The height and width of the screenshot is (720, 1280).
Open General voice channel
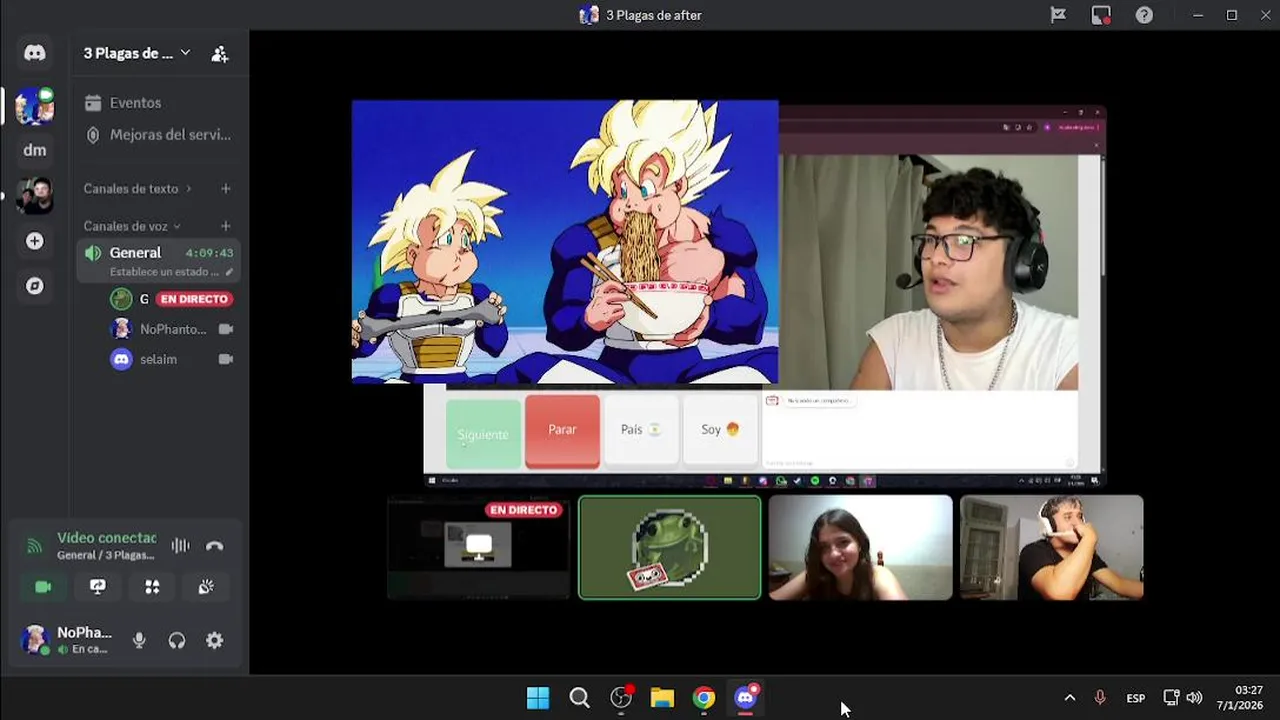159,261
